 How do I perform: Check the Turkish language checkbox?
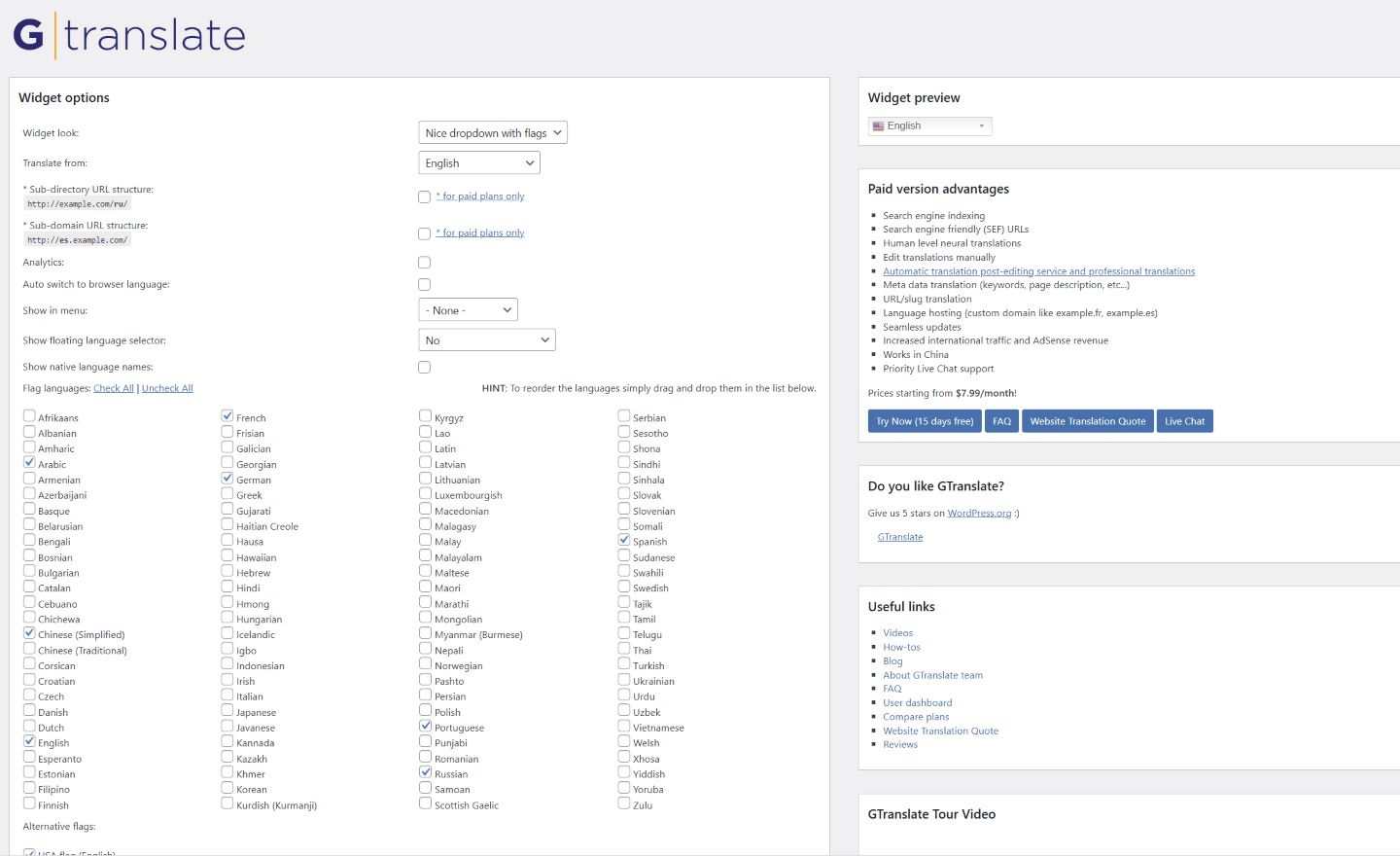[x=624, y=664]
